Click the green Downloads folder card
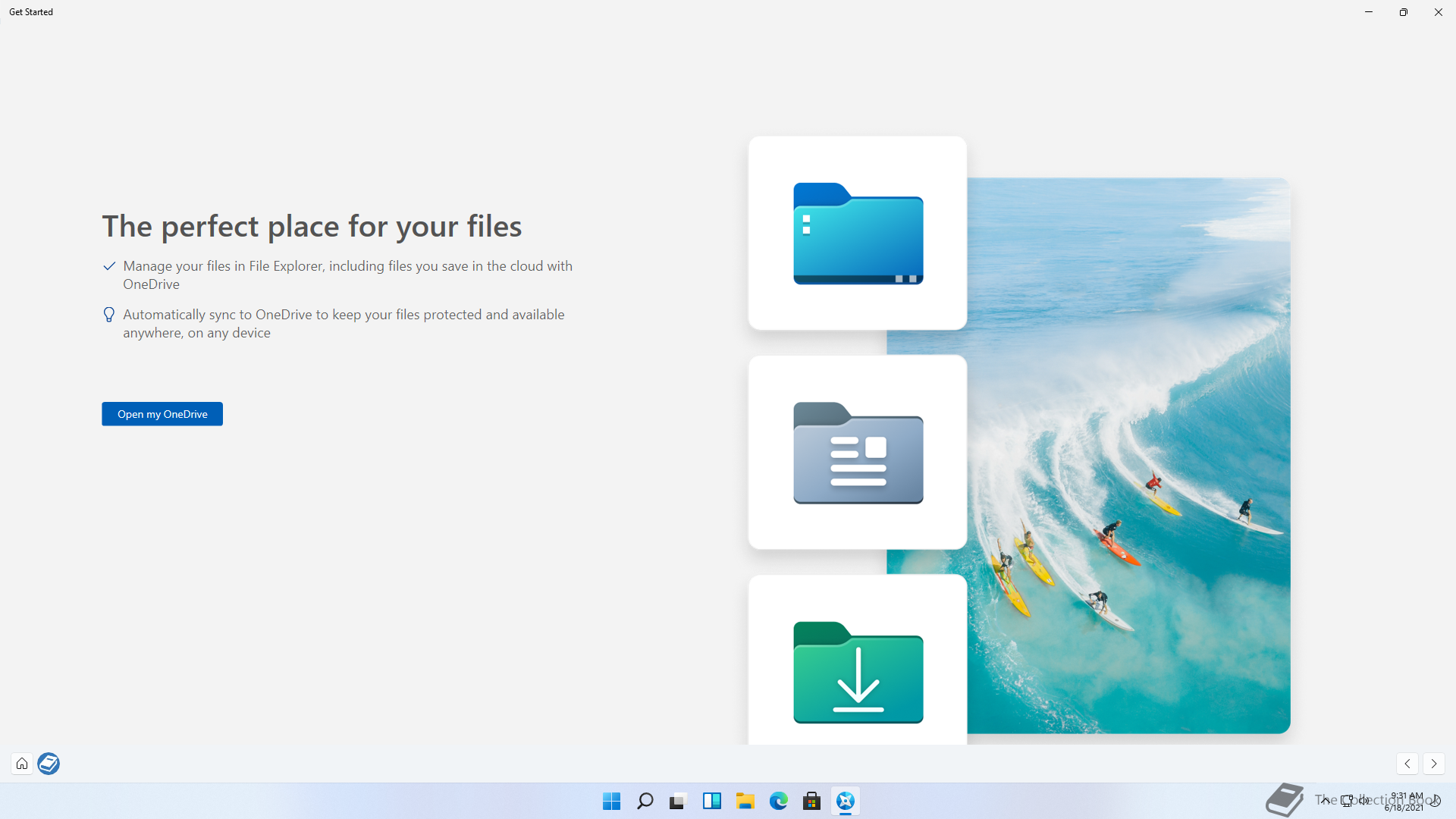 pos(857,661)
